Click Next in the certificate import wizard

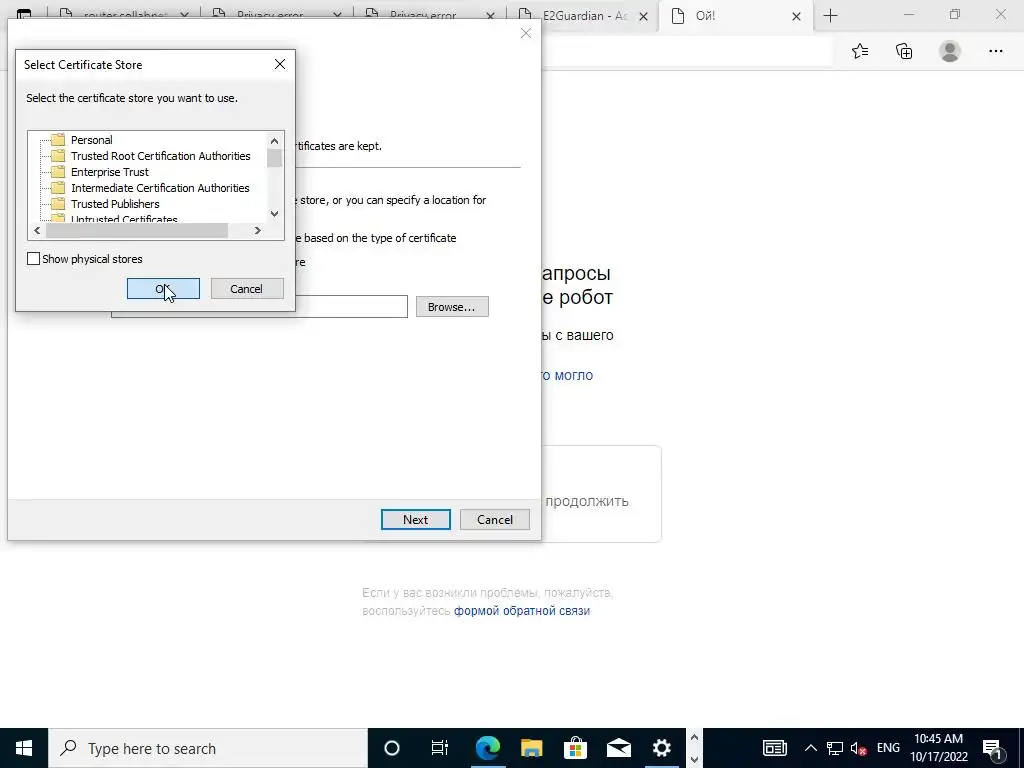pos(415,520)
